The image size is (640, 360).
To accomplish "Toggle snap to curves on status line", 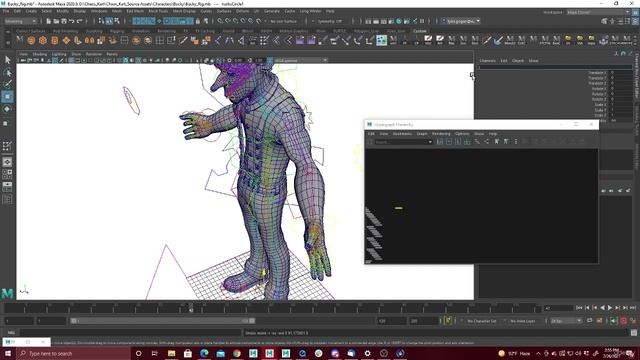I will [228, 21].
